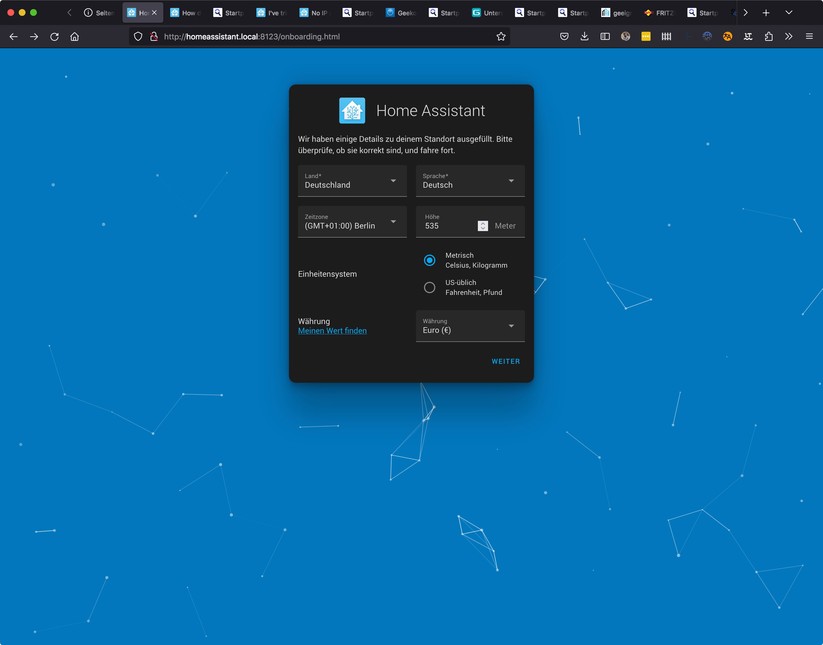The width and height of the screenshot is (823, 645).
Task: Reload the page with the refresh icon
Action: (x=53, y=36)
